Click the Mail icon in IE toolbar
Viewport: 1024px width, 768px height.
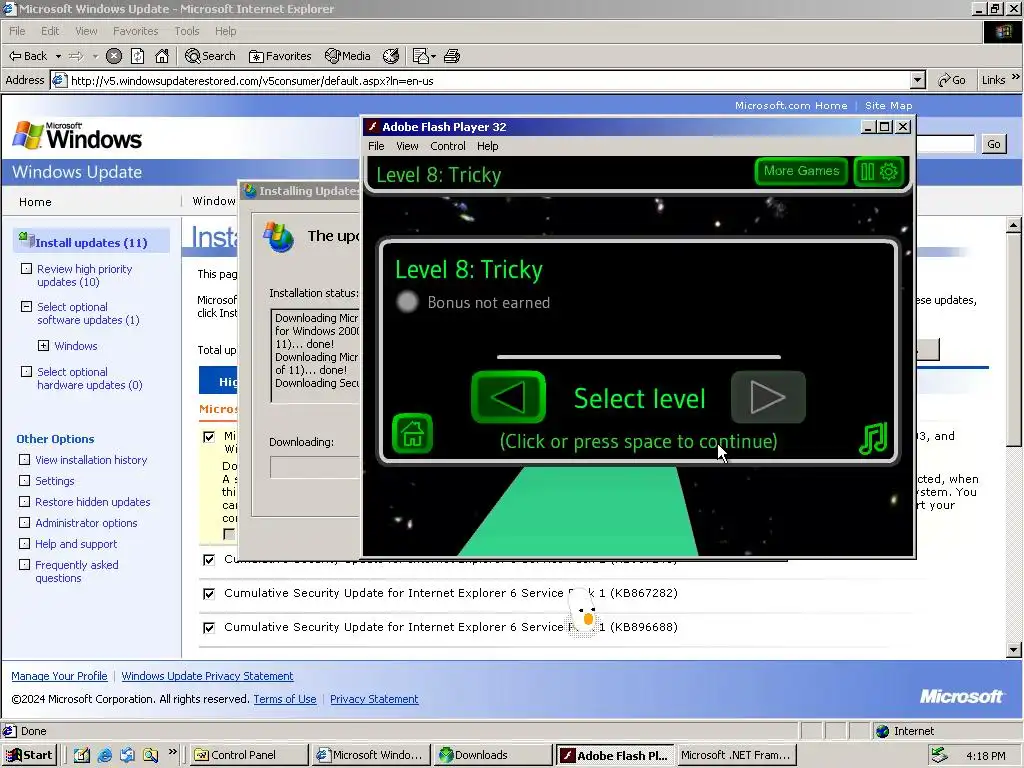pyautogui.click(x=421, y=56)
